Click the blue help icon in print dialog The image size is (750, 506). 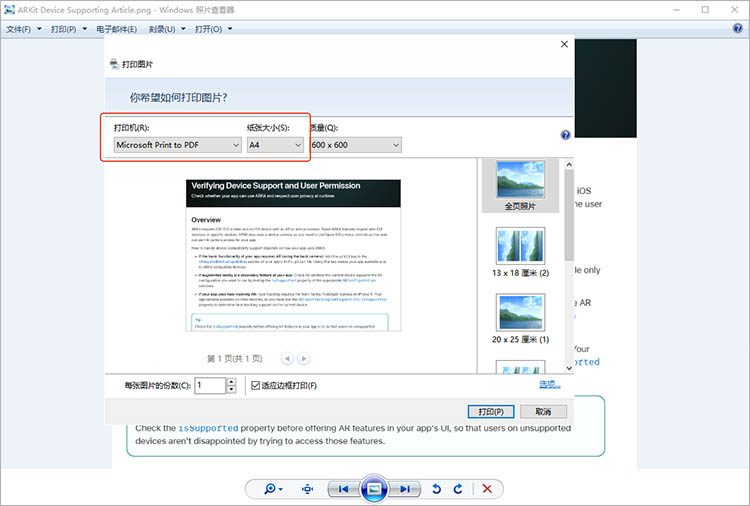[x=565, y=135]
